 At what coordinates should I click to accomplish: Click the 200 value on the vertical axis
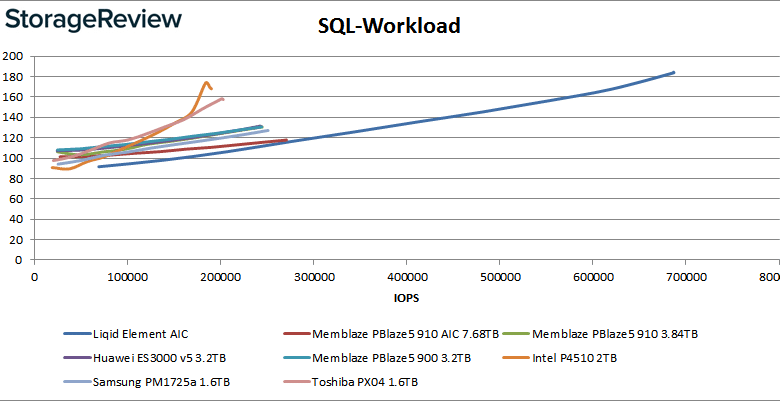click(12, 56)
